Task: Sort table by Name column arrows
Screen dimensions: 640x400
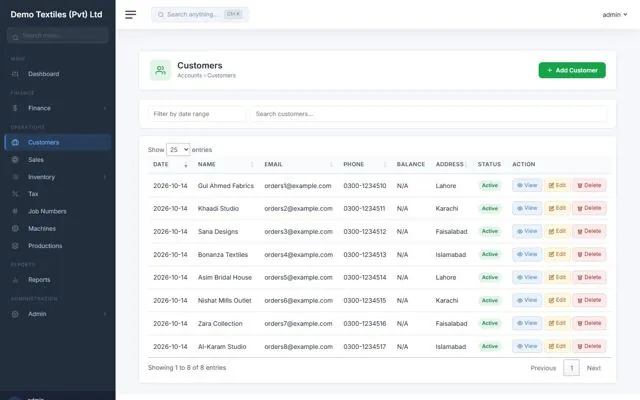Action: click(x=252, y=164)
